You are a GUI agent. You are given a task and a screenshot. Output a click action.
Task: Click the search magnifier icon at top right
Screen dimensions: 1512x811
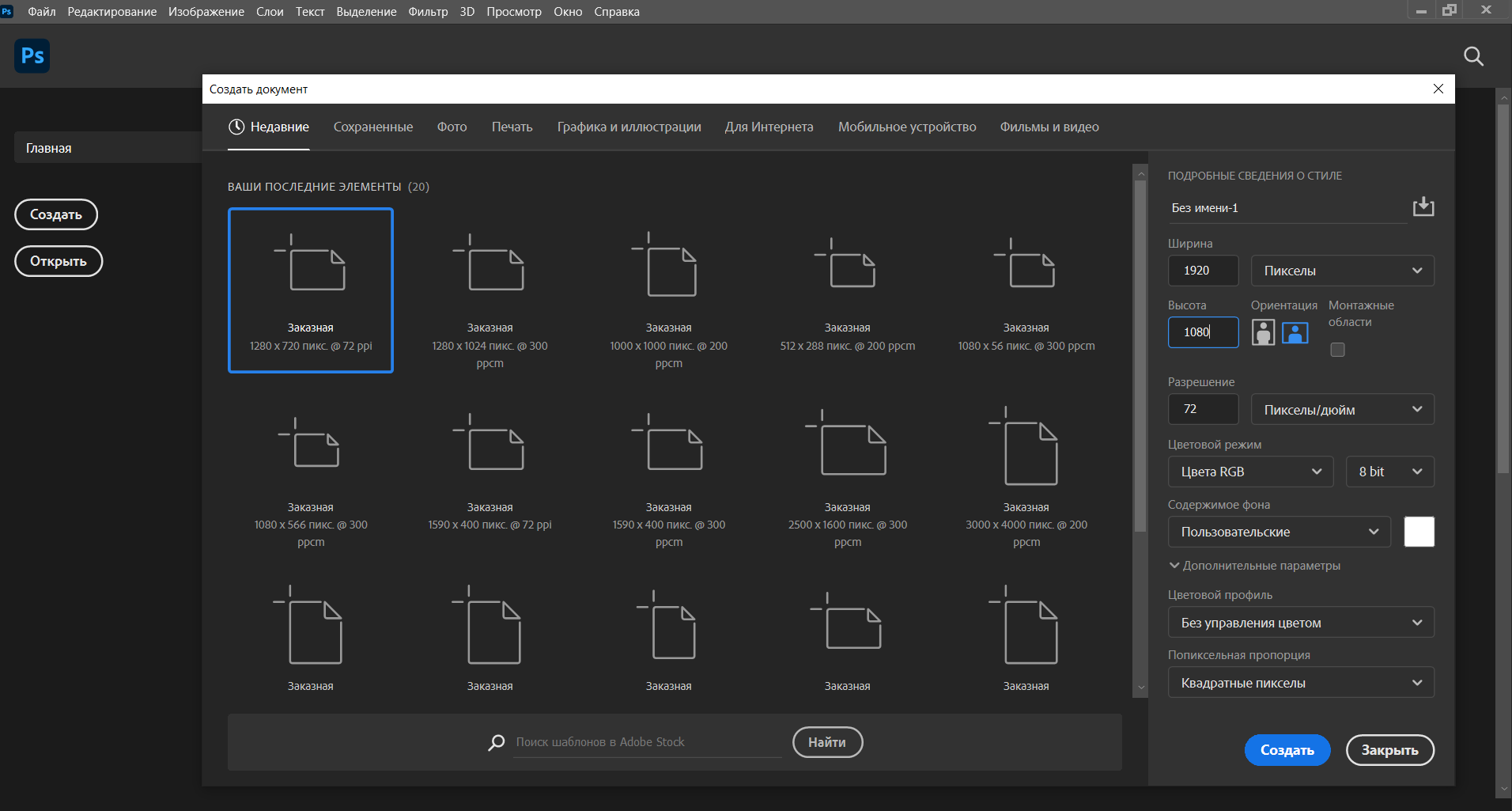[1473, 56]
